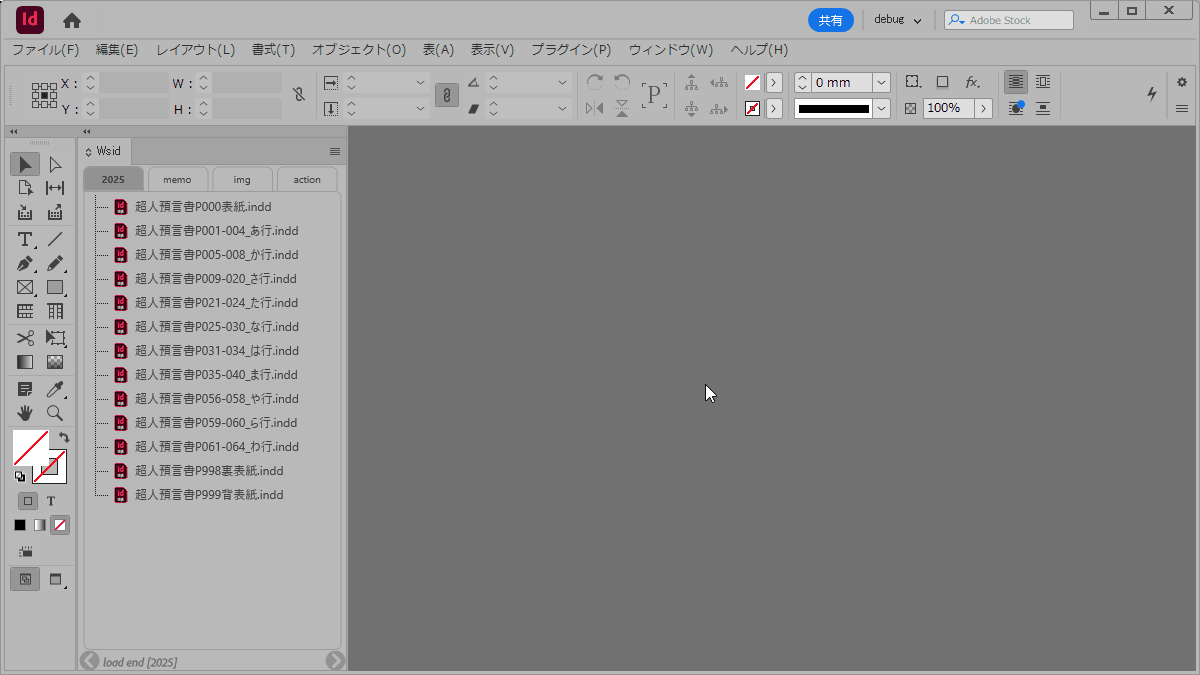Click the fill color swatch in toolbox
1200x675 pixels.
(x=30, y=448)
